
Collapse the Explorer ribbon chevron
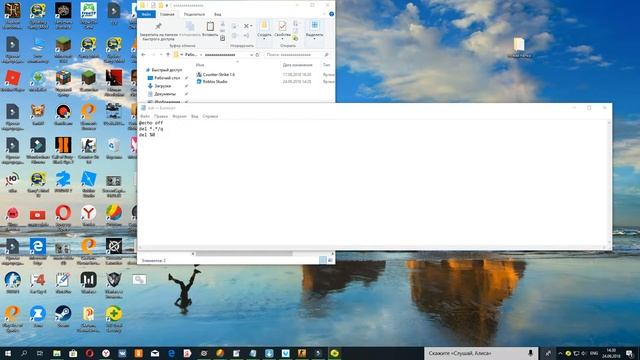pos(325,14)
